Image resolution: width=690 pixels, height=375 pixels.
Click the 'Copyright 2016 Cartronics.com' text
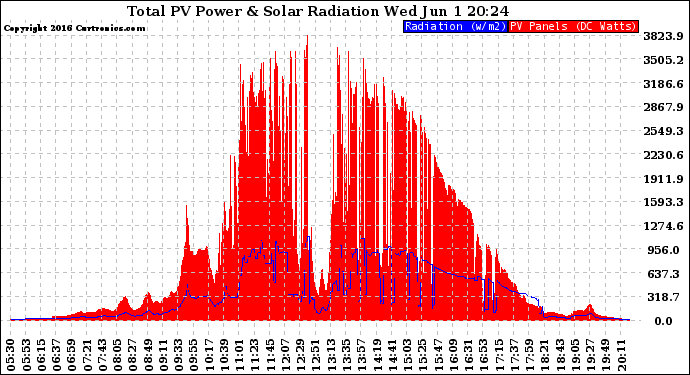pos(74,28)
